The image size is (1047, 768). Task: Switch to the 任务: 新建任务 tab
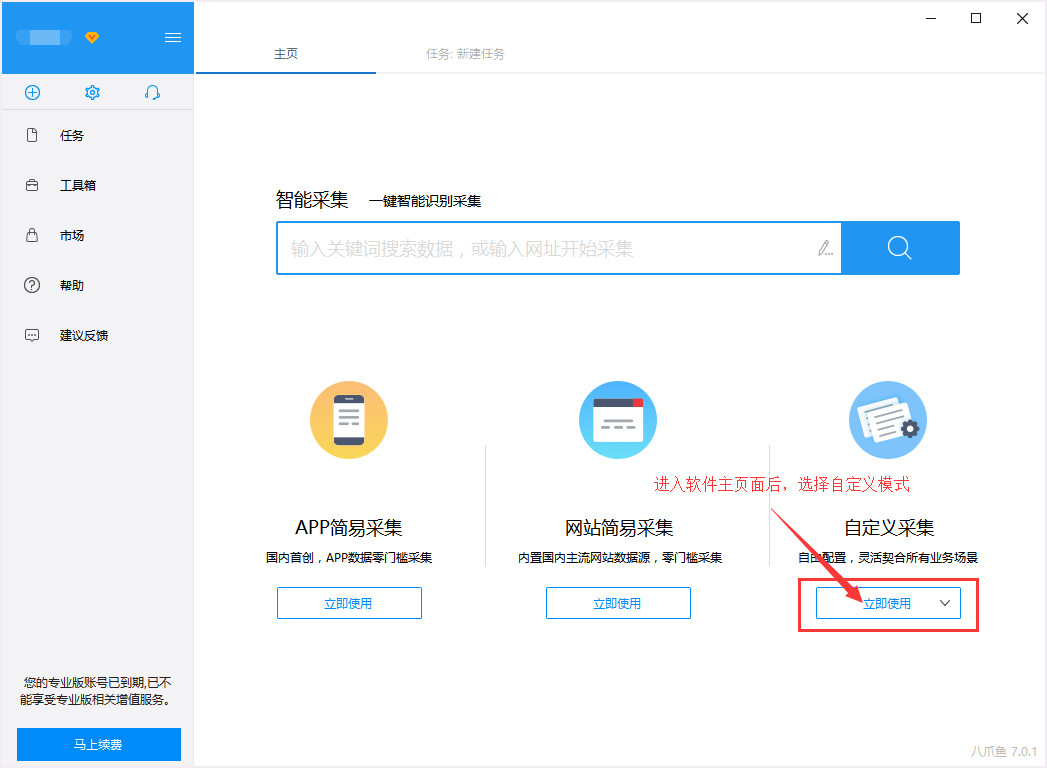pyautogui.click(x=465, y=53)
